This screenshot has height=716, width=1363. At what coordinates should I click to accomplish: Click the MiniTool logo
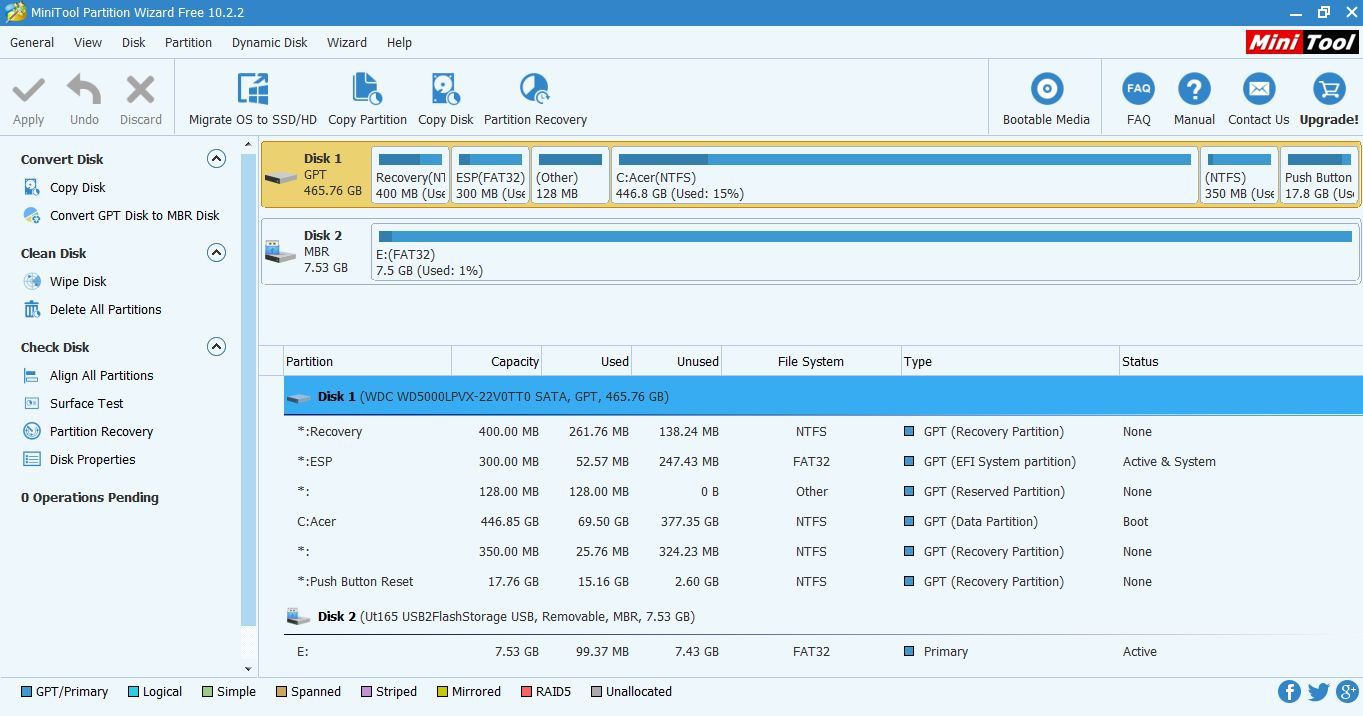[x=1302, y=42]
